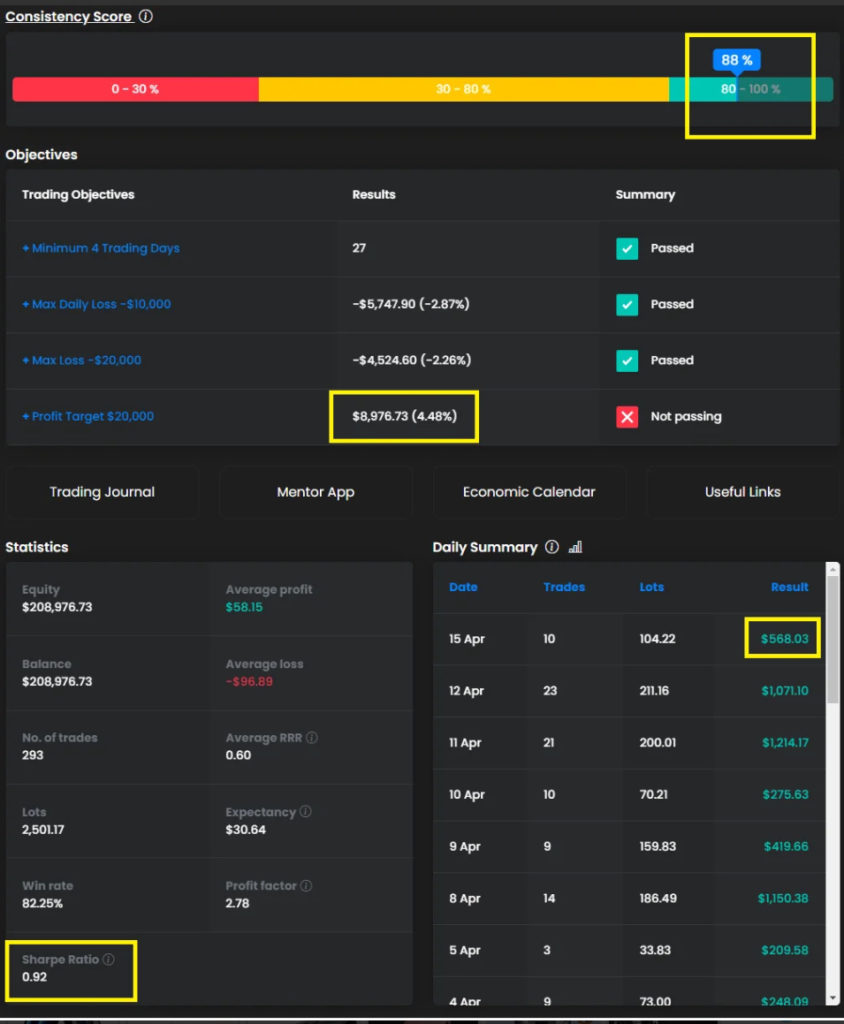Open the Mentor App button

pyautogui.click(x=315, y=492)
